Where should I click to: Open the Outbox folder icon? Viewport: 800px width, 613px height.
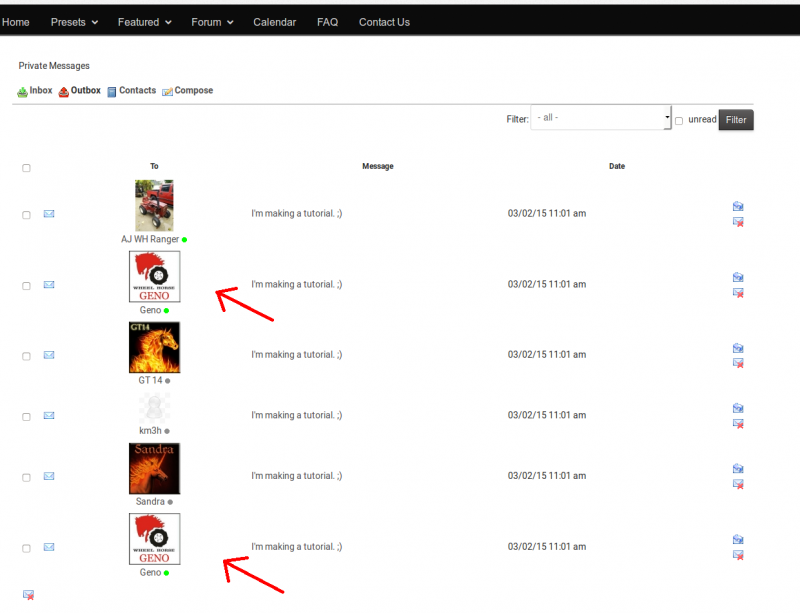tap(64, 92)
